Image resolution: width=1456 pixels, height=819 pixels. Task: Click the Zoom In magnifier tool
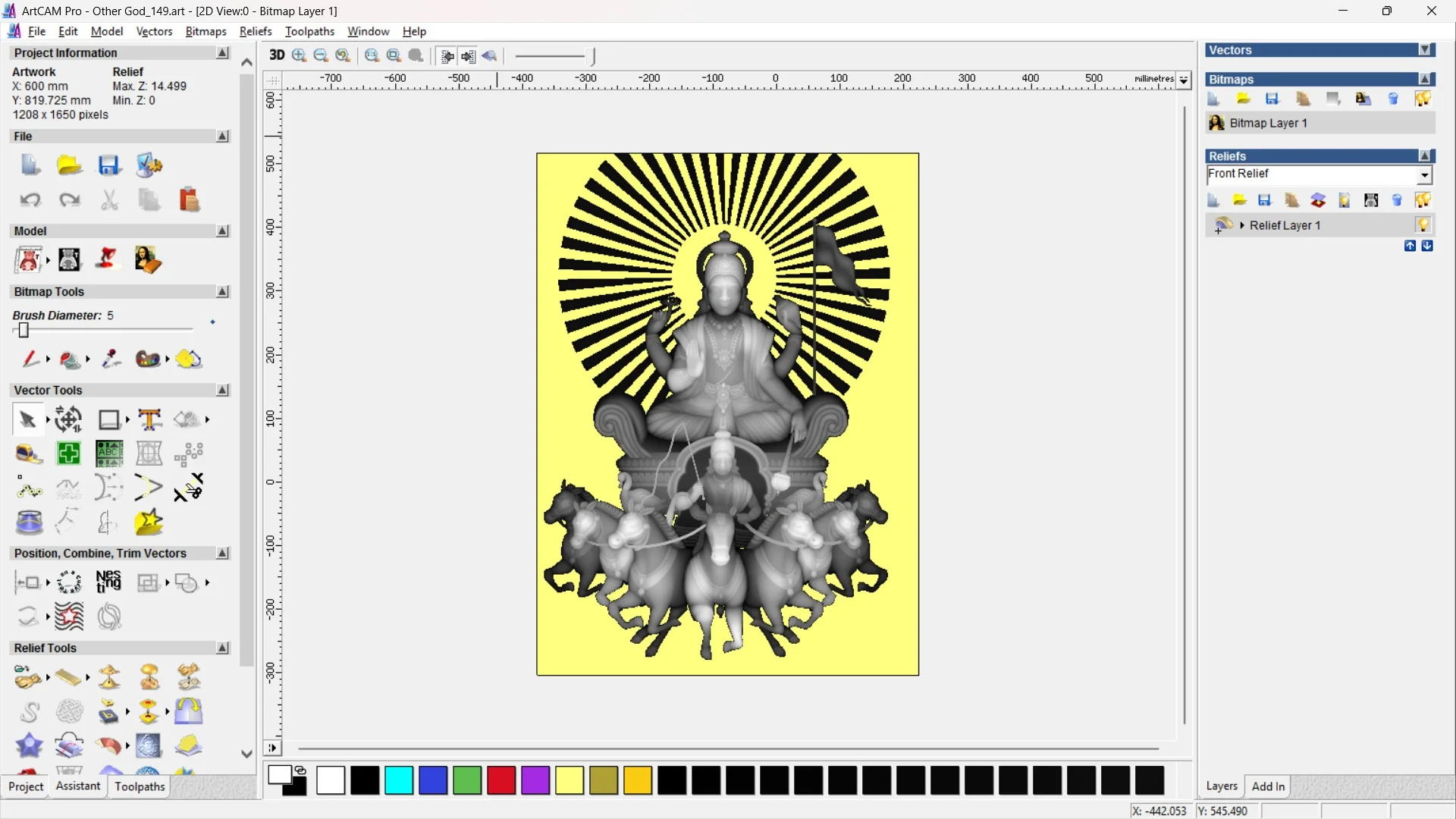[x=298, y=55]
